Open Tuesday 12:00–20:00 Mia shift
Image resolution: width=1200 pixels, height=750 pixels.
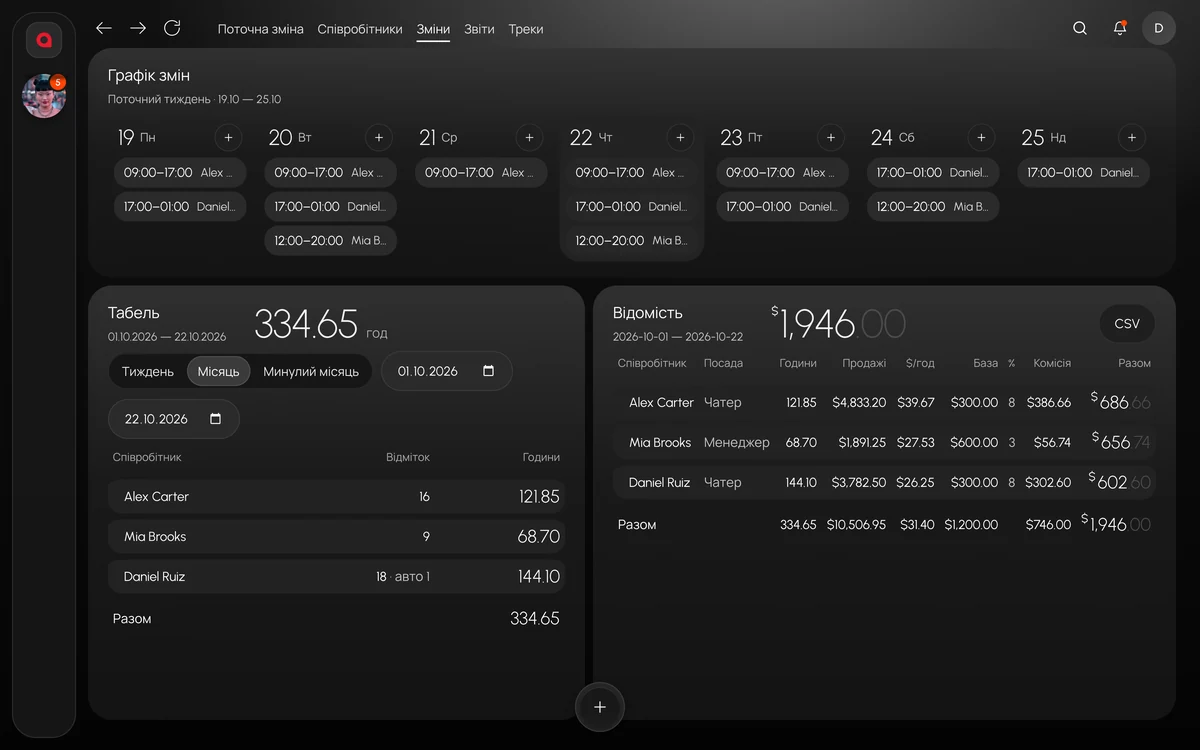point(331,241)
